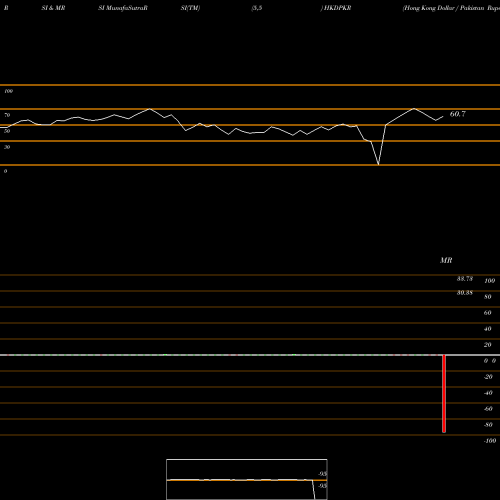Click the upper '-95' label in the mini chart

point(322,474)
